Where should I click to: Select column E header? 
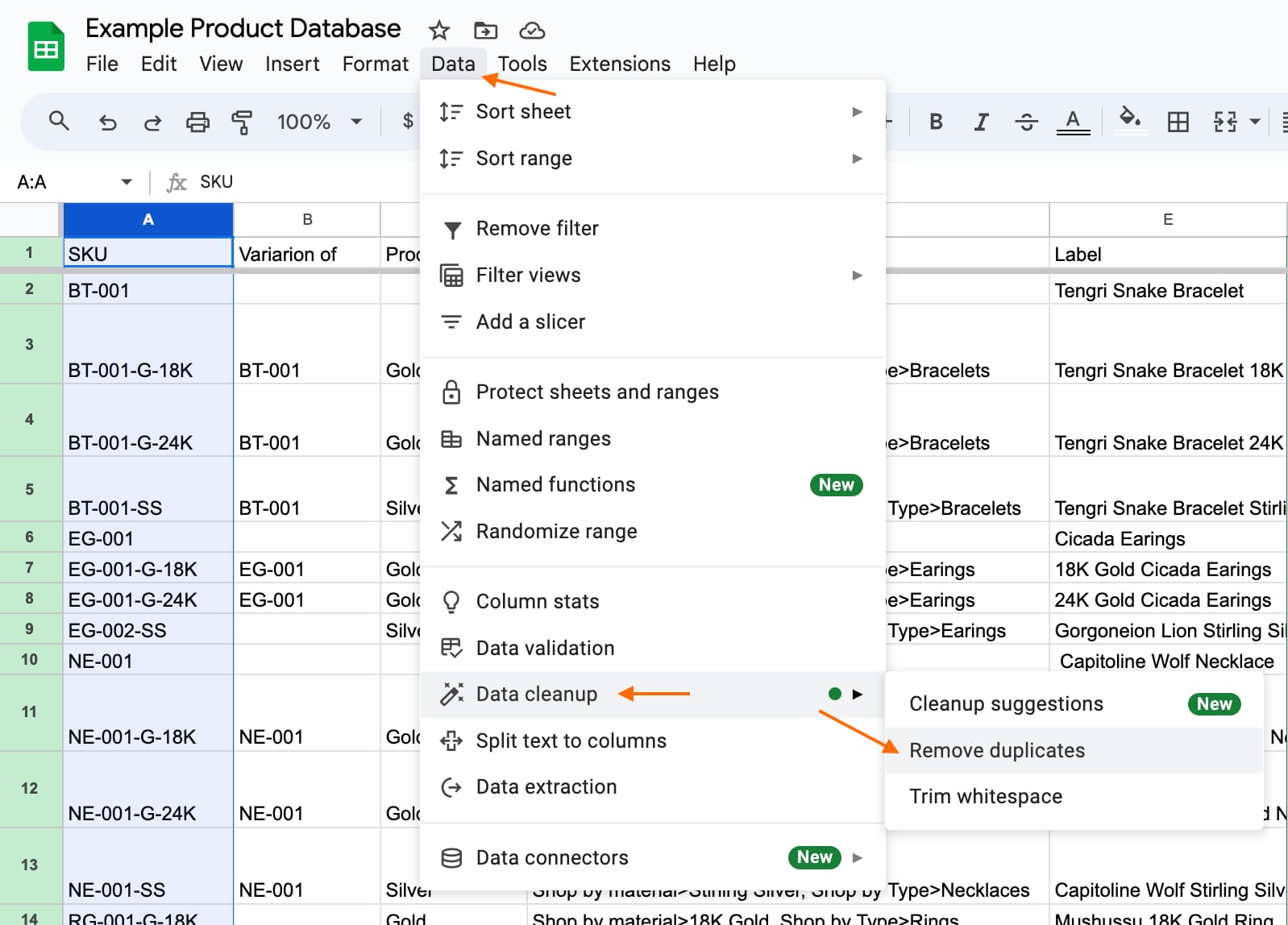tap(1168, 219)
